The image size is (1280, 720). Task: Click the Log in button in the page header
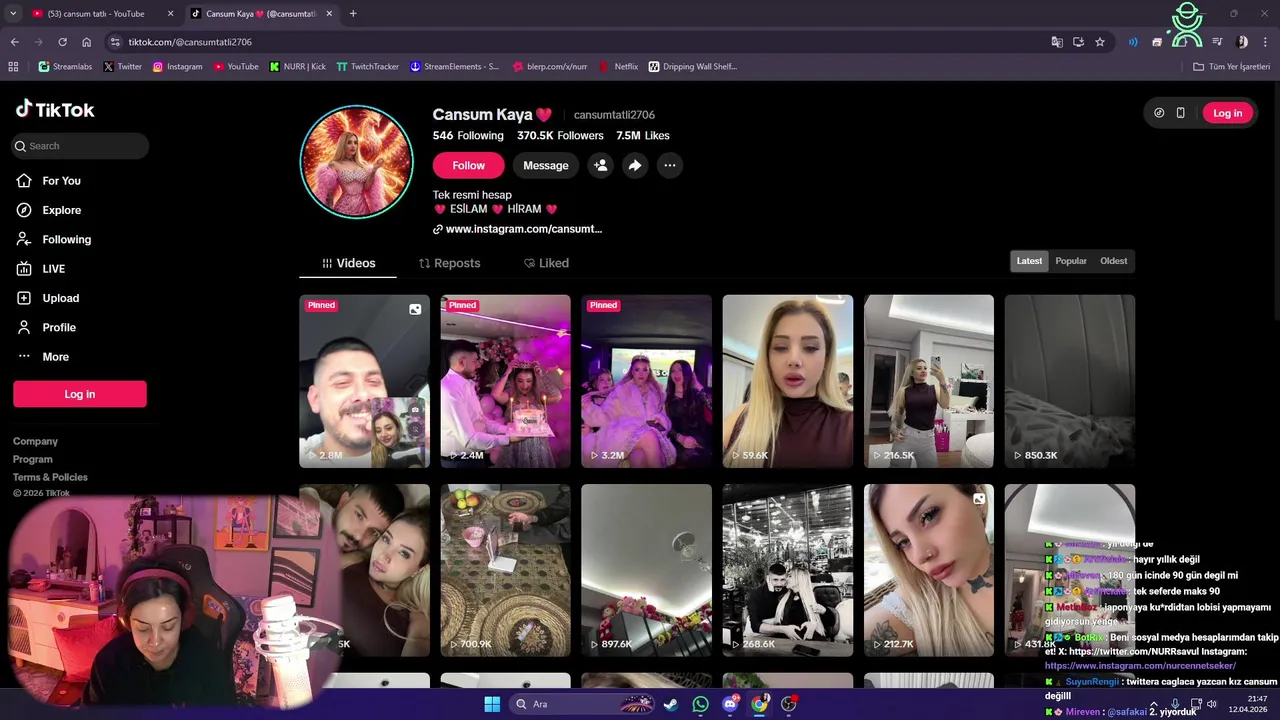1227,113
